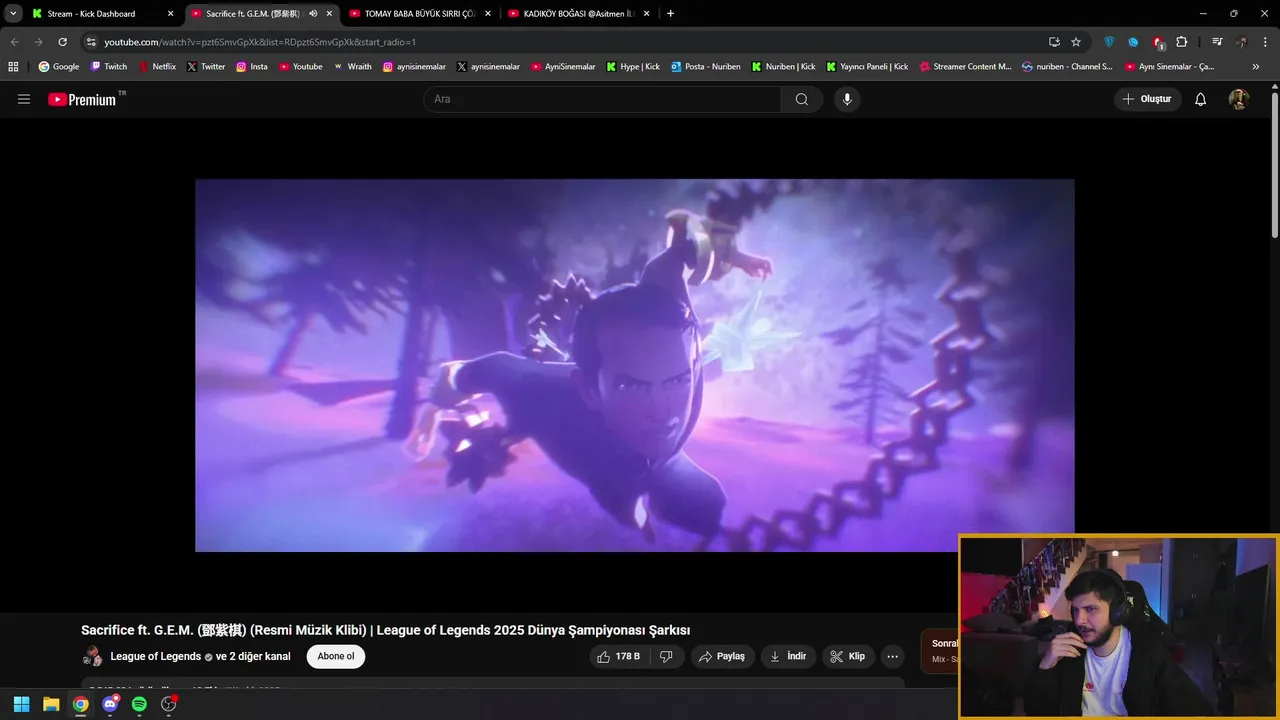Expand the bookmarks overflow chevron

click(x=1256, y=66)
